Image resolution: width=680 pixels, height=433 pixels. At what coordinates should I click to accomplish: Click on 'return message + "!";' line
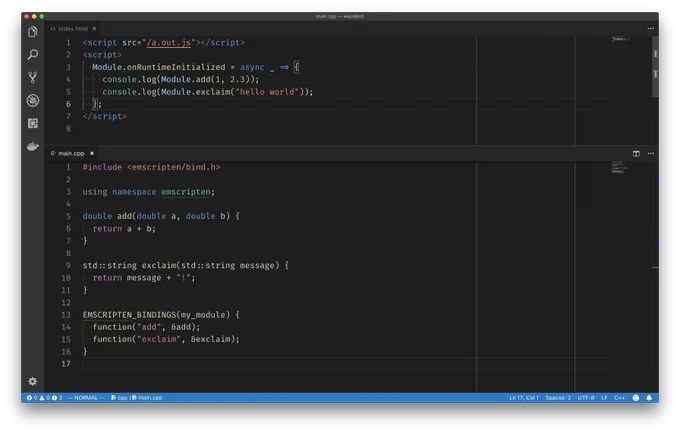point(144,278)
